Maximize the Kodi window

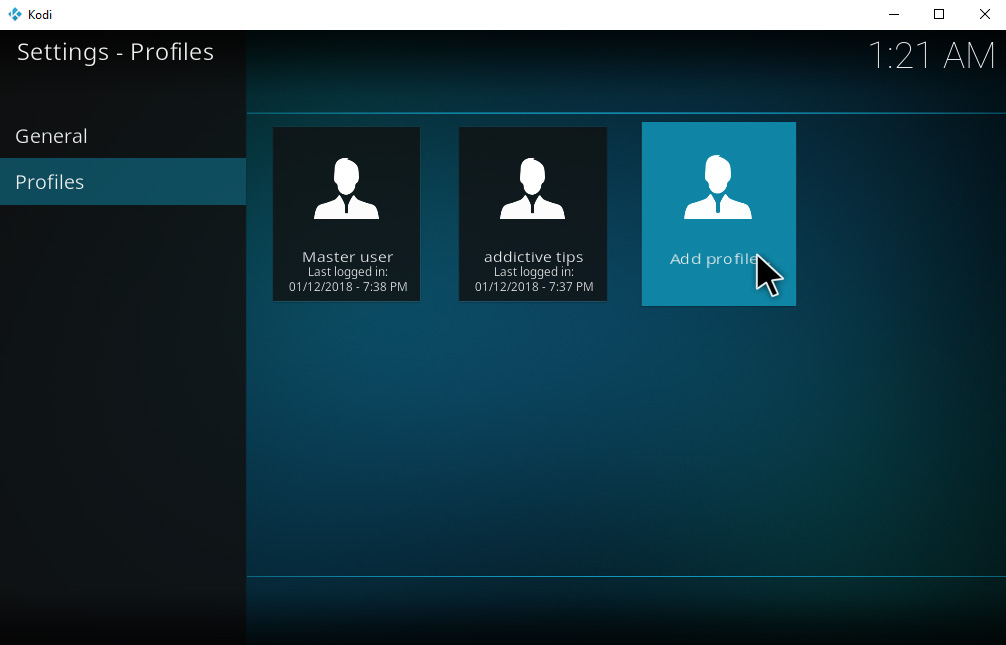[x=939, y=14]
